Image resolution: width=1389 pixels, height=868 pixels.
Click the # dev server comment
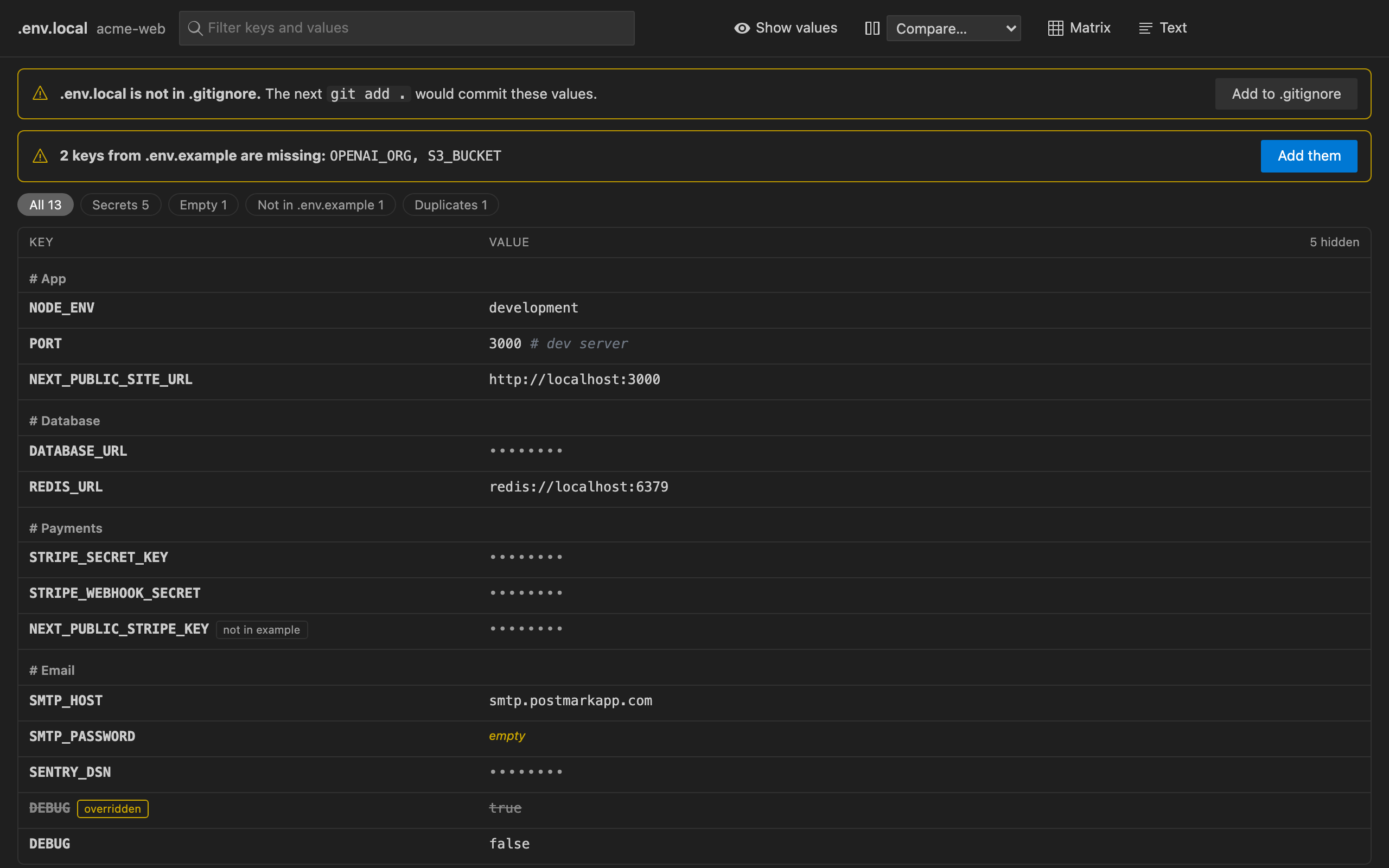click(579, 344)
